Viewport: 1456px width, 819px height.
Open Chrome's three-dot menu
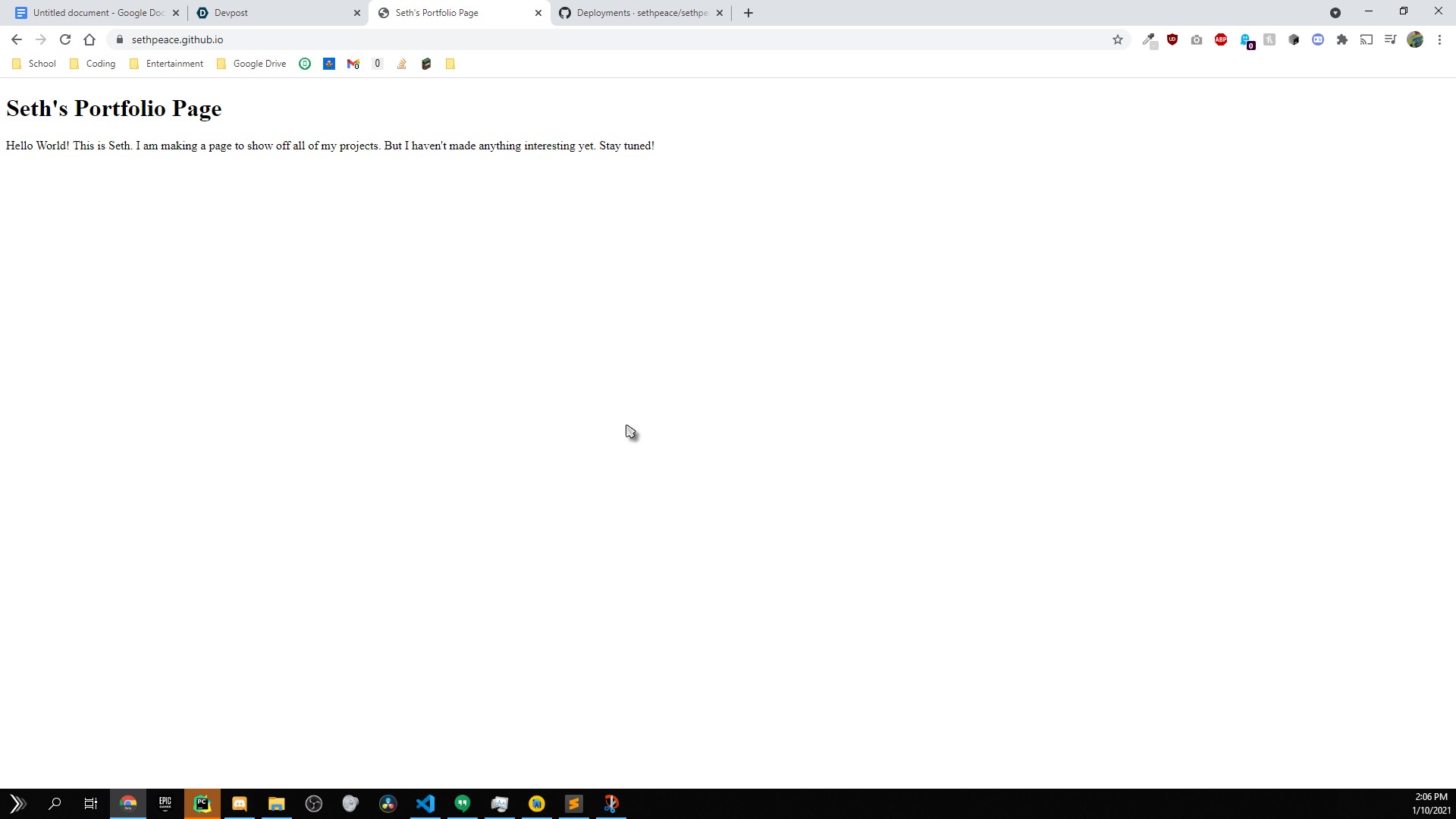(1439, 39)
